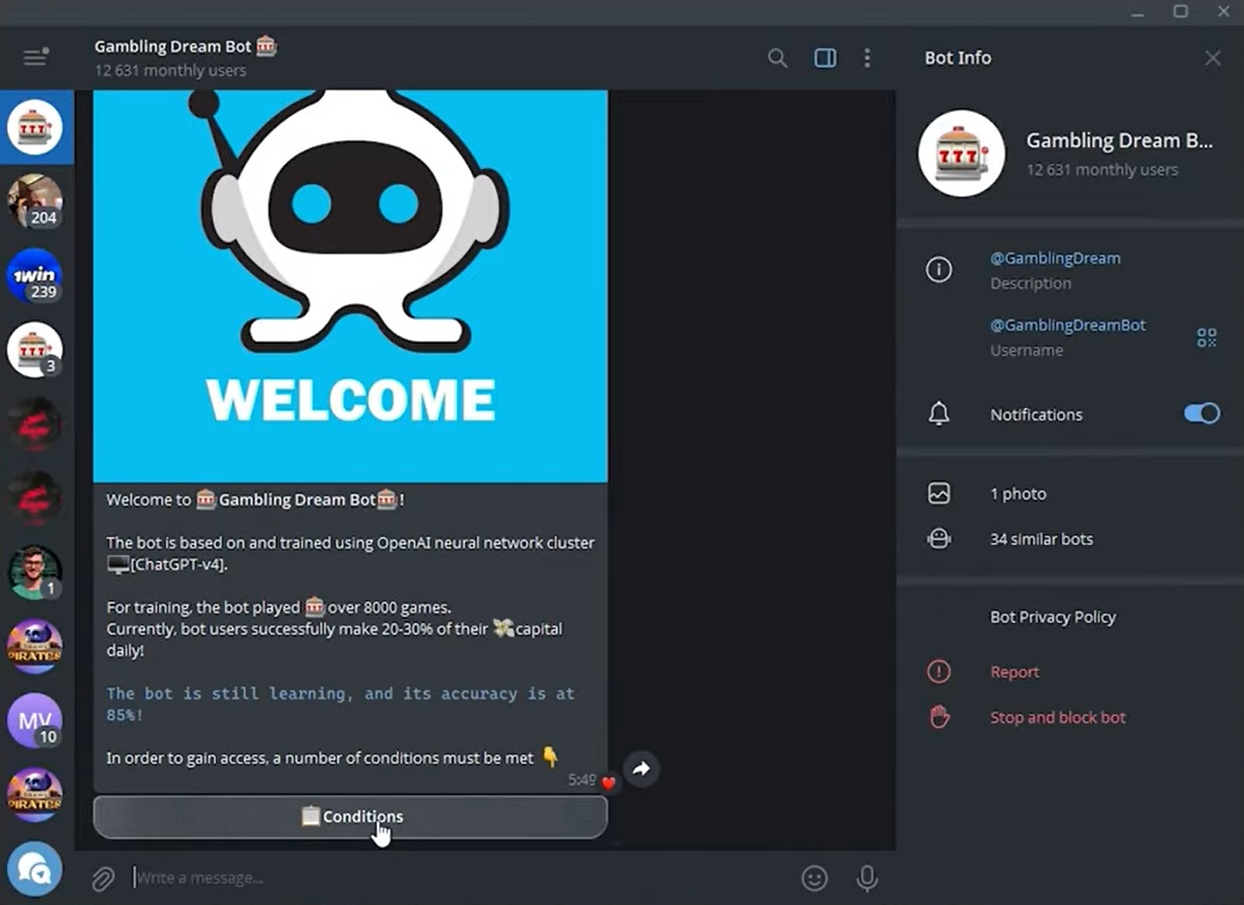Attach a file with the paperclip icon
Viewport: 1244px width, 905px height.
coord(102,877)
